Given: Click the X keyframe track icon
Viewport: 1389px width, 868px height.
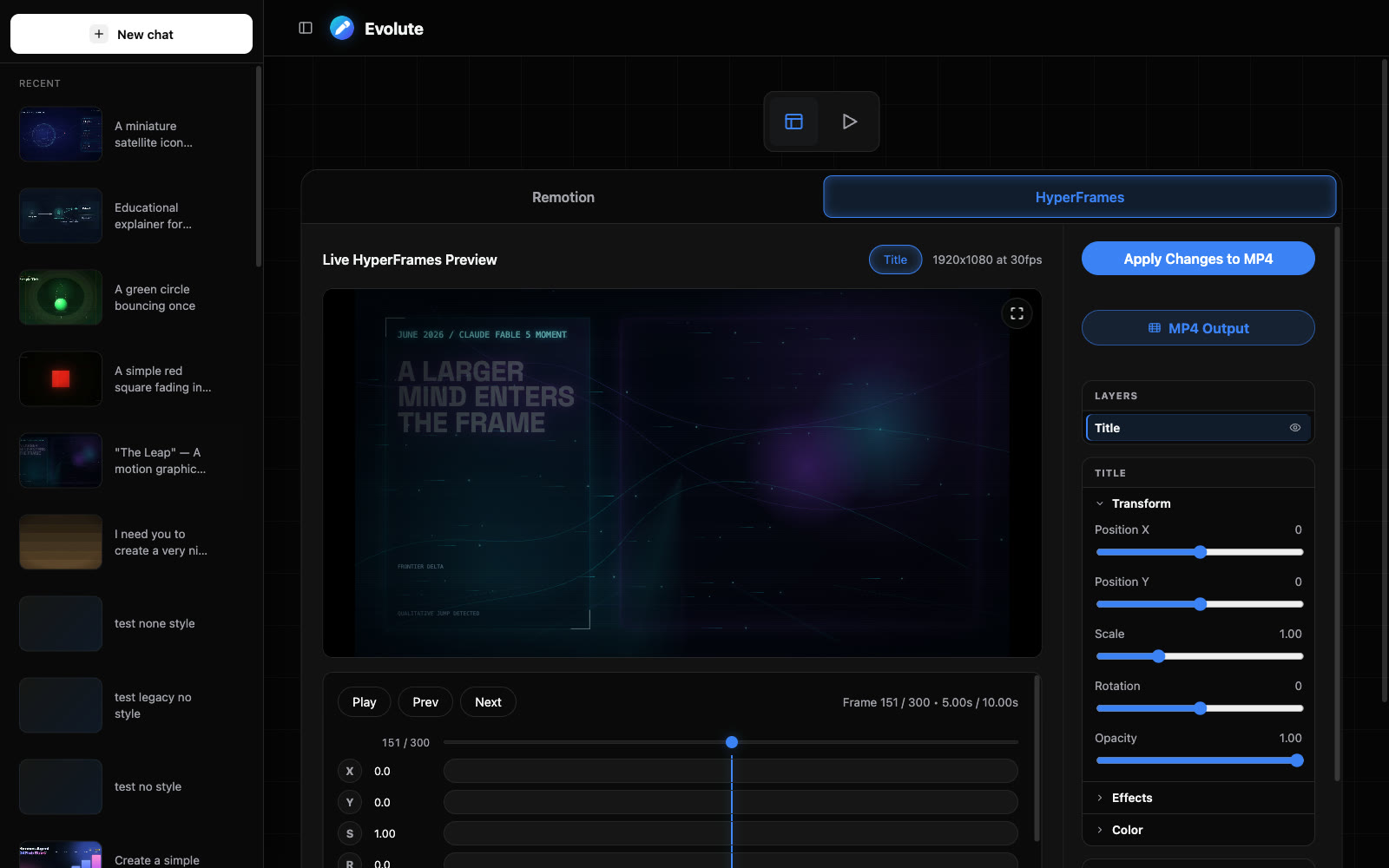Looking at the screenshot, I should coord(350,771).
